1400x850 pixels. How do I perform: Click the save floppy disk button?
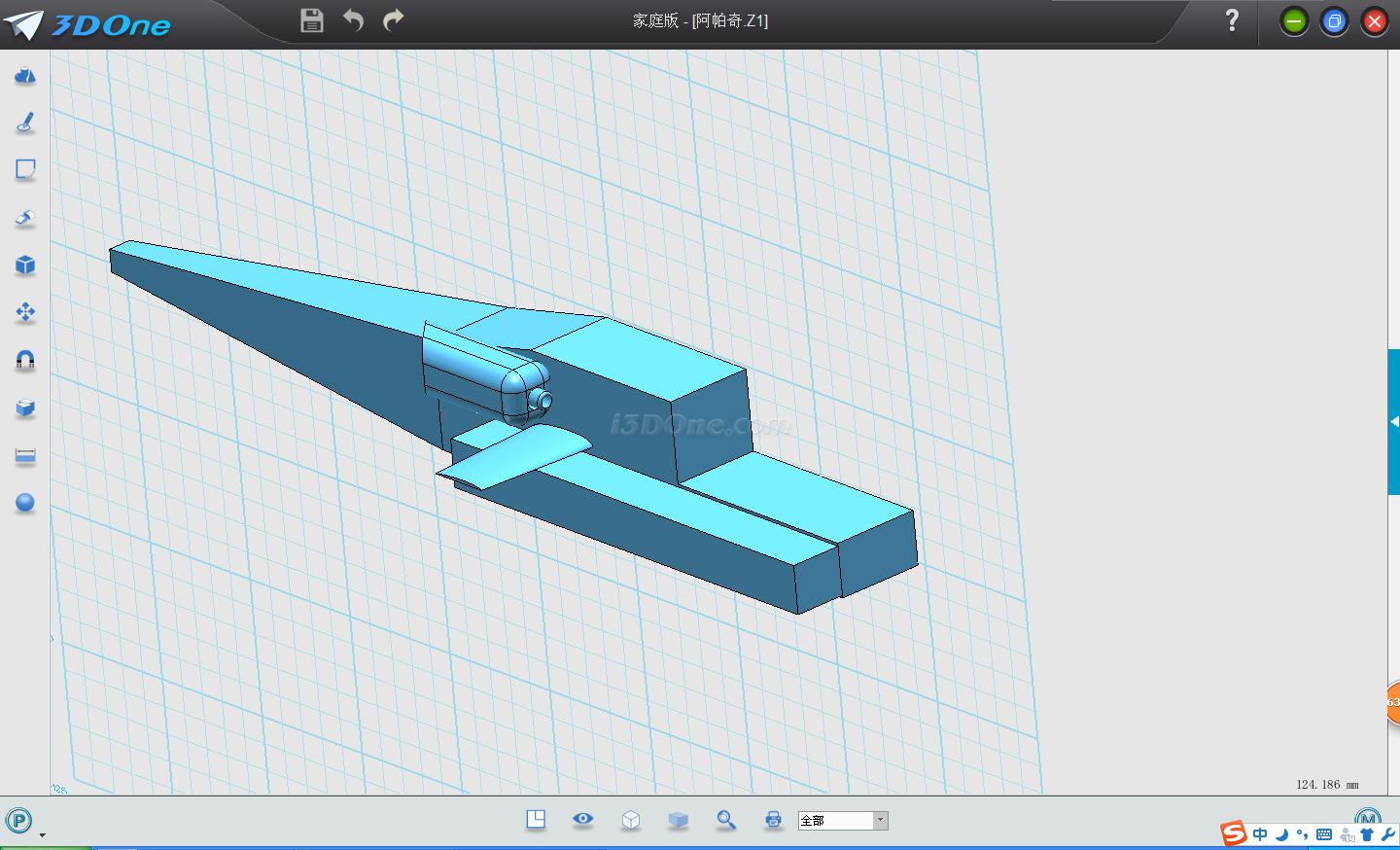[312, 20]
